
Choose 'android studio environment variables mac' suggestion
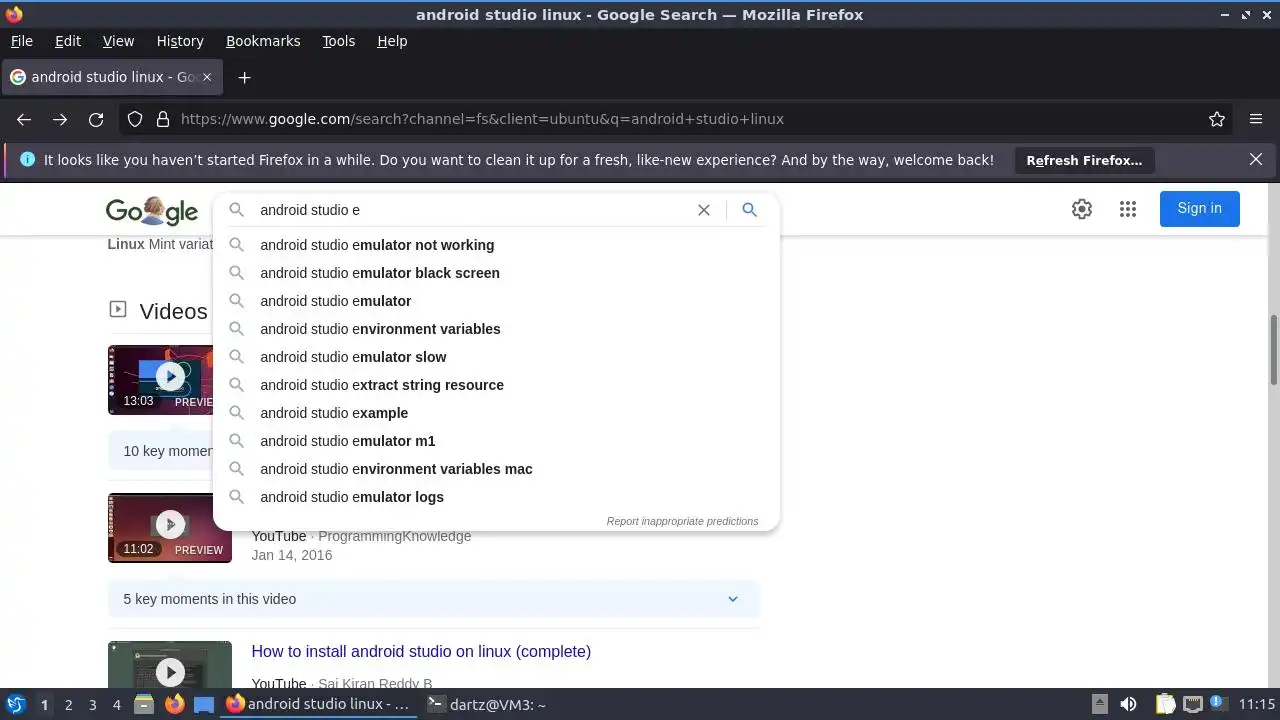pos(496,469)
